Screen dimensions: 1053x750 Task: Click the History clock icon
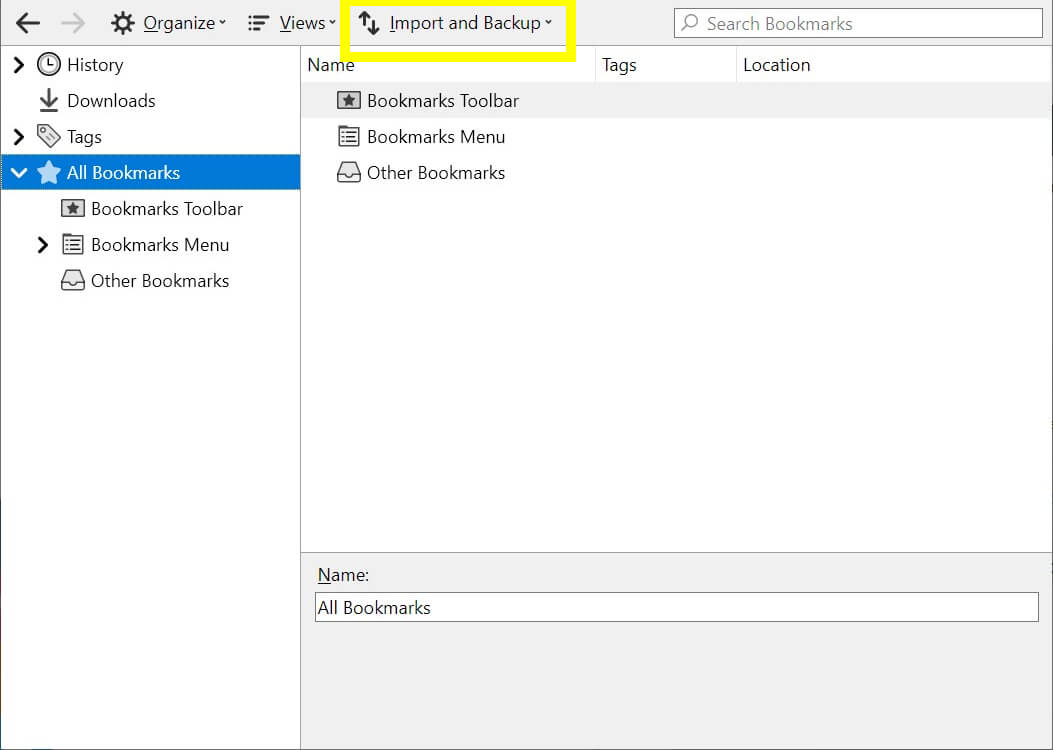[48, 64]
